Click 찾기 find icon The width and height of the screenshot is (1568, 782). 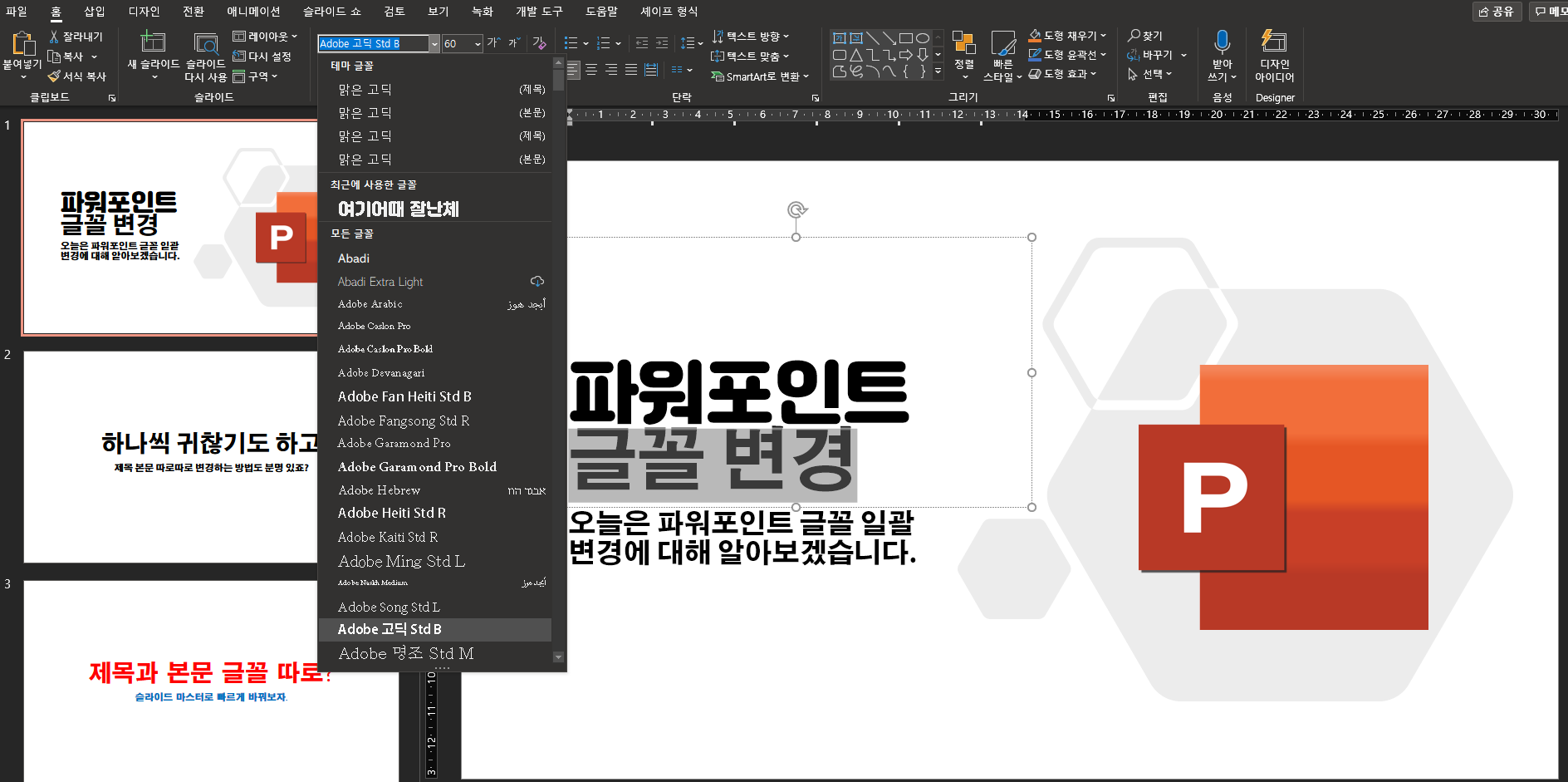(1145, 36)
